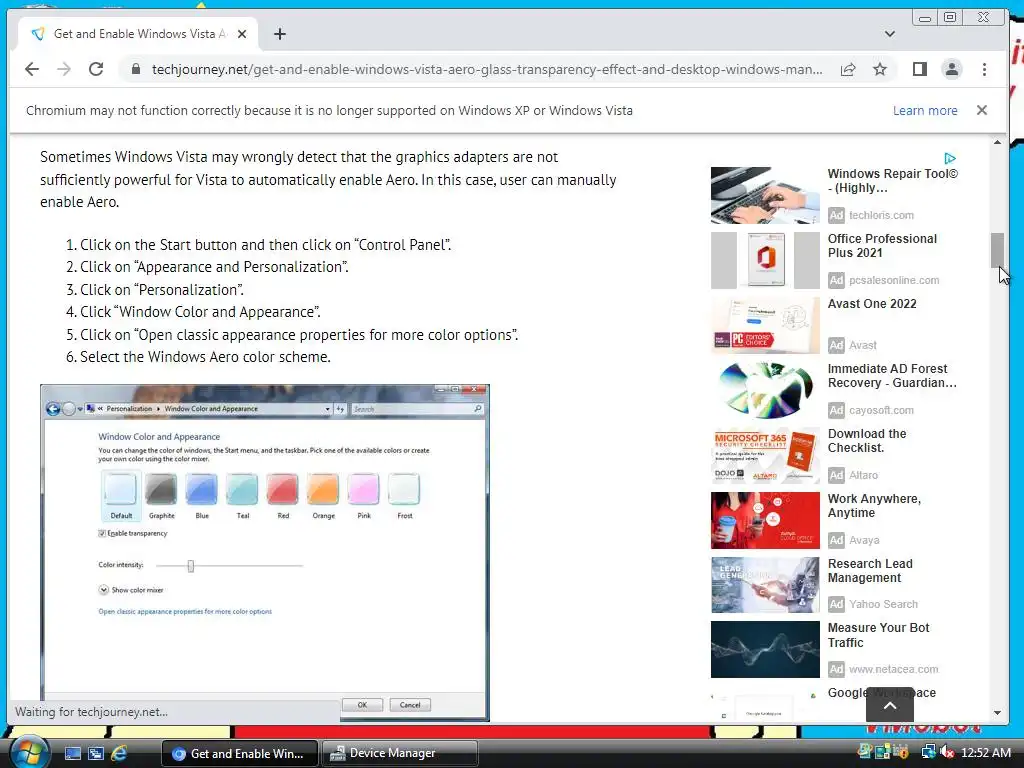Click the techloris.com ad source label
This screenshot has height=768, width=1024.
click(x=881, y=215)
